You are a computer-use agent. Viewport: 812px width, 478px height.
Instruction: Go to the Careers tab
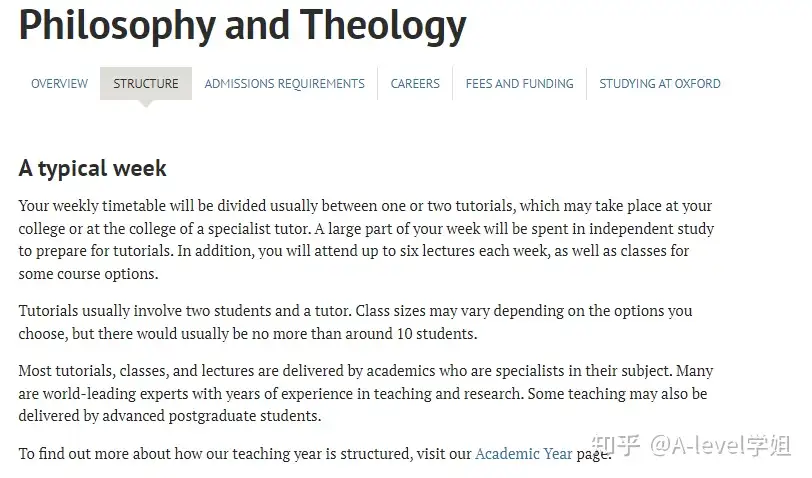pos(415,83)
